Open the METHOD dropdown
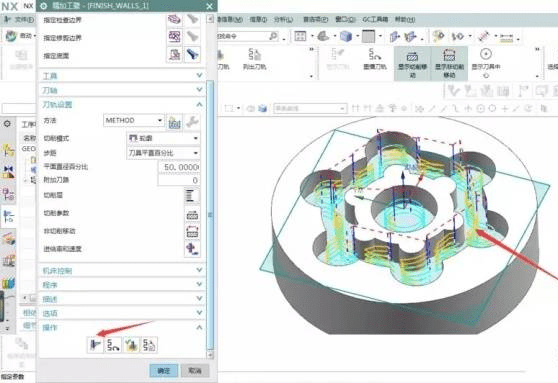This screenshot has height=383, width=558. [134, 121]
